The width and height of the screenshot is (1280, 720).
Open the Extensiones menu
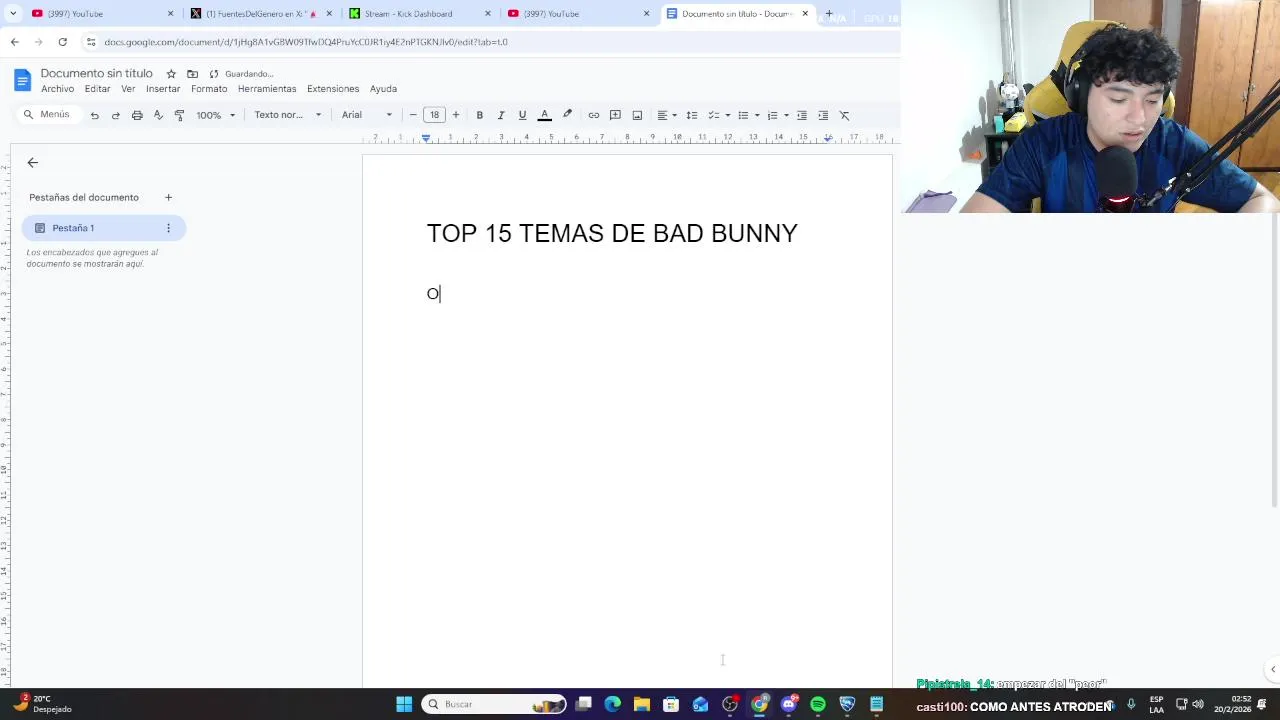tap(333, 89)
